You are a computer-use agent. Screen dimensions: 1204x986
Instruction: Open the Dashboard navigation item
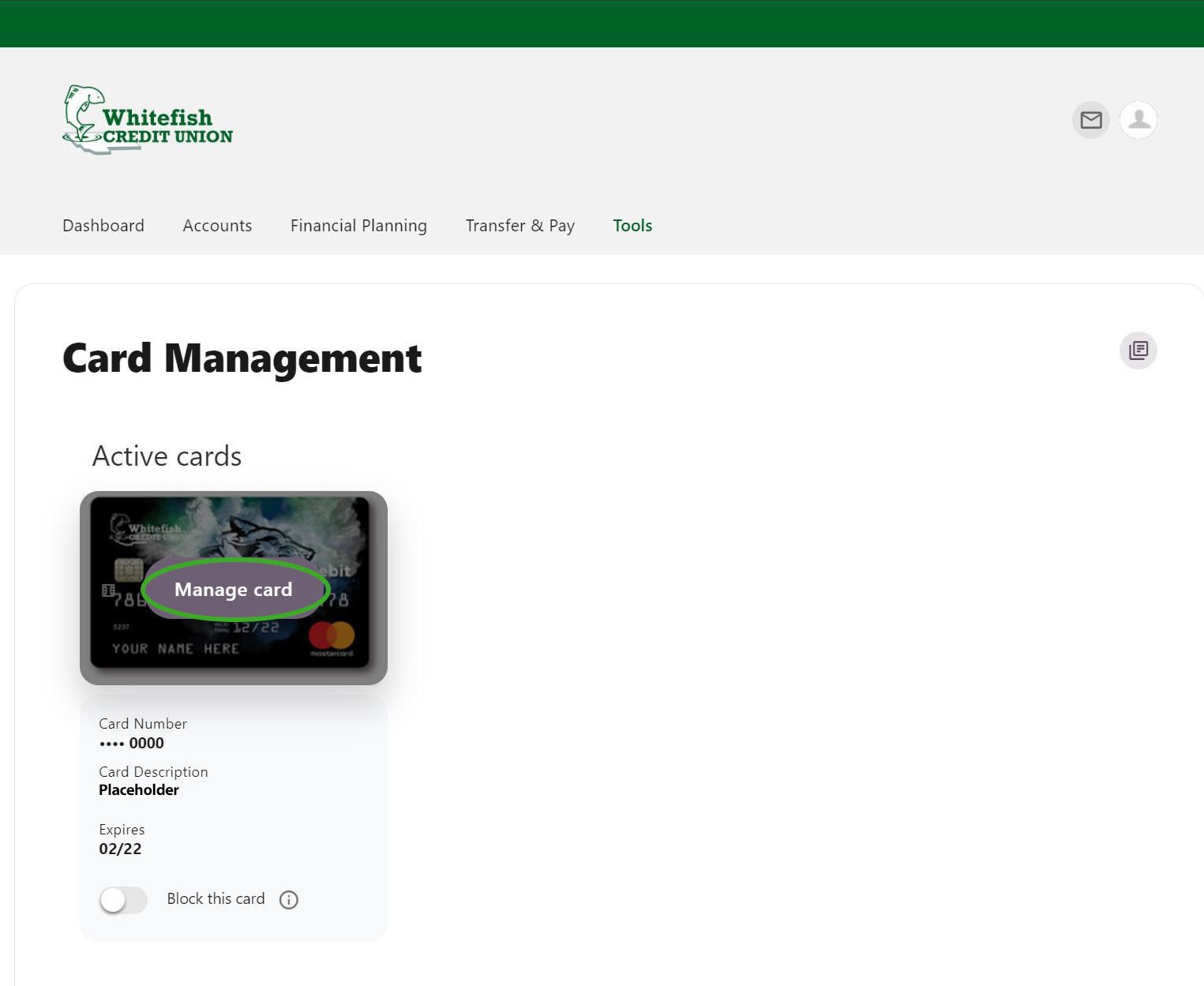[x=103, y=226]
